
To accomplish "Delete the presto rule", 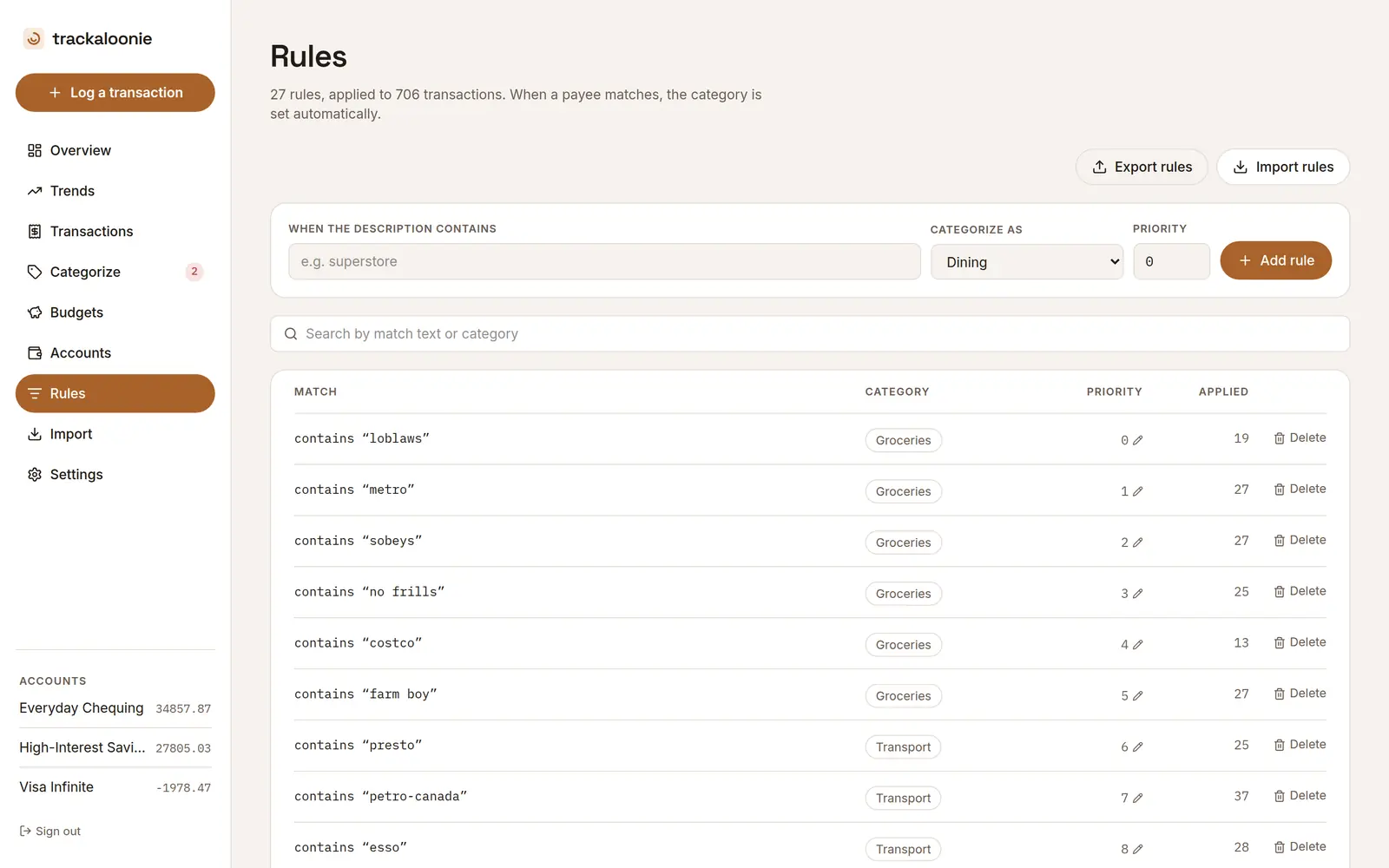I will 1300,745.
